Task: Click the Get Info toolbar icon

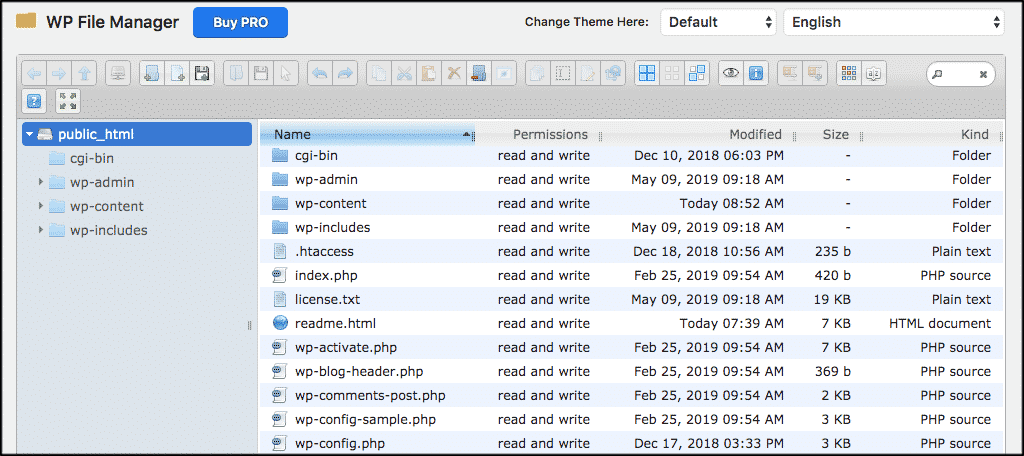Action: 755,73
